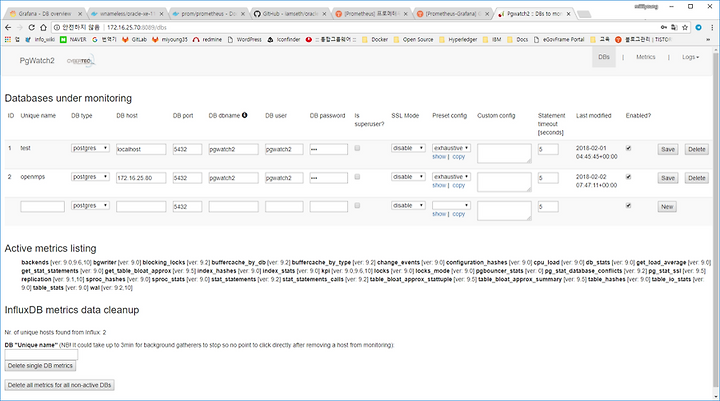Toggle Enabled checkbox for test row
This screenshot has width=720, height=401.
point(628,148)
